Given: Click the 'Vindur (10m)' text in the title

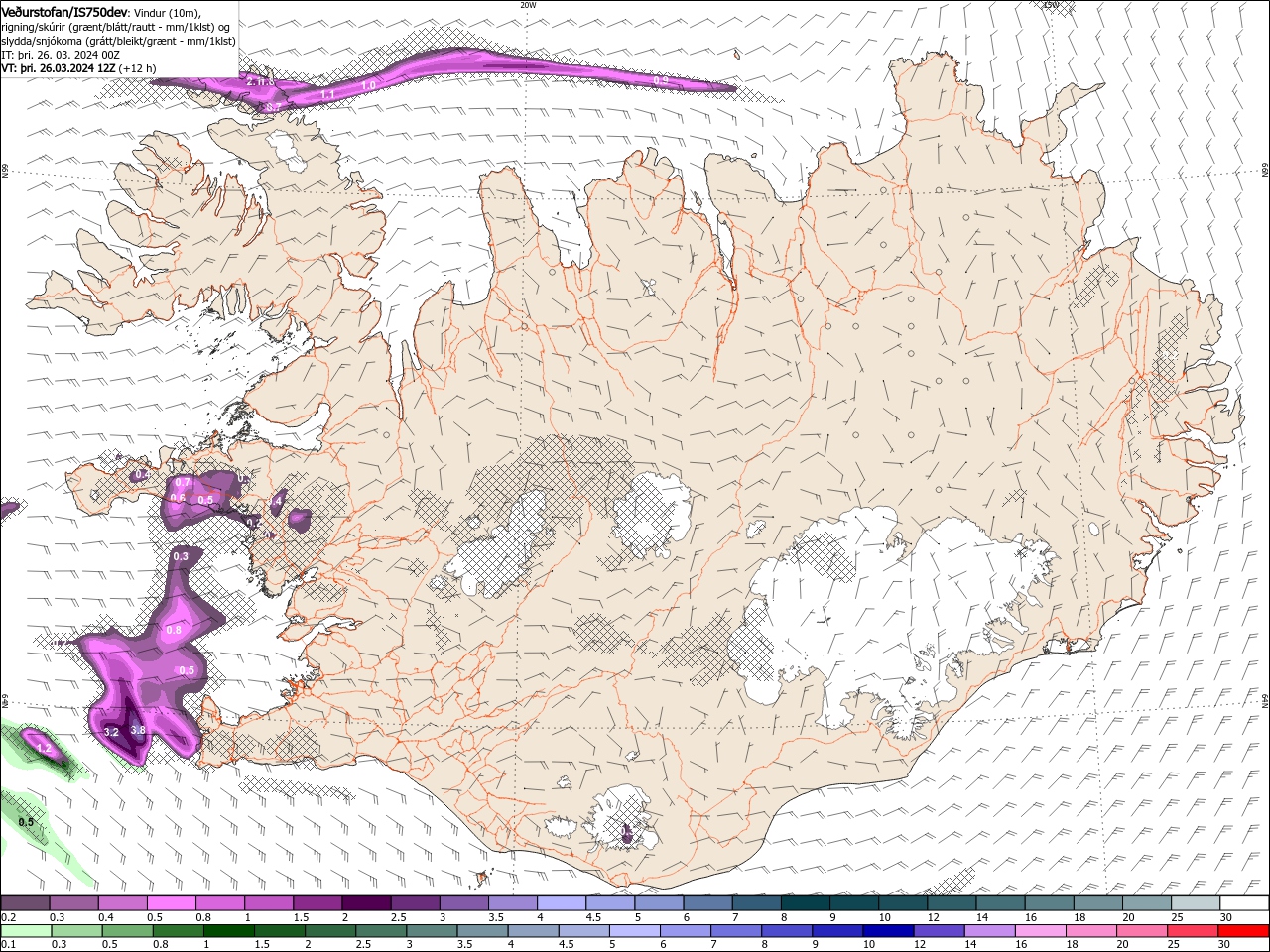Looking at the screenshot, I should [x=169, y=12].
